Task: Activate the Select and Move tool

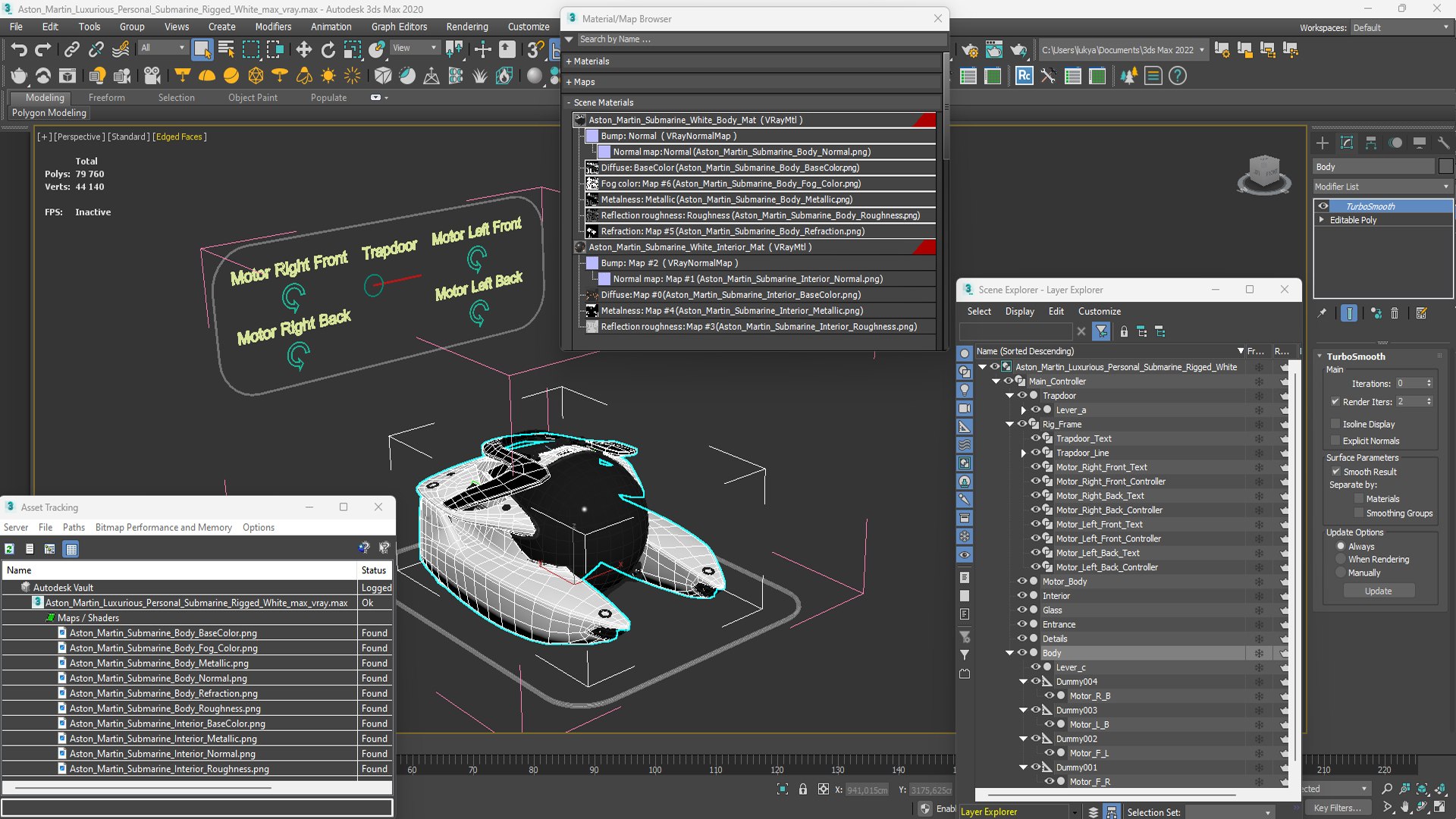Action: 303,50
